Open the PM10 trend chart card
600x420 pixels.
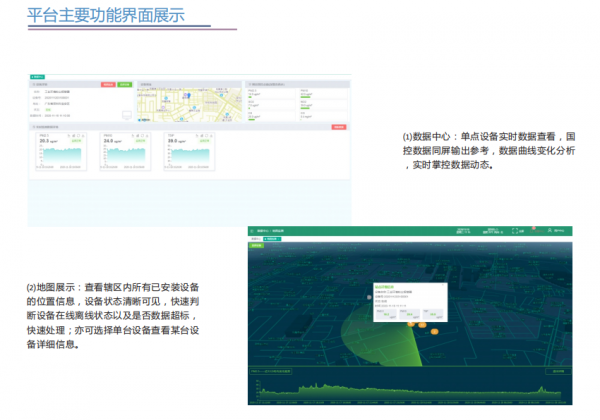tap(126, 151)
